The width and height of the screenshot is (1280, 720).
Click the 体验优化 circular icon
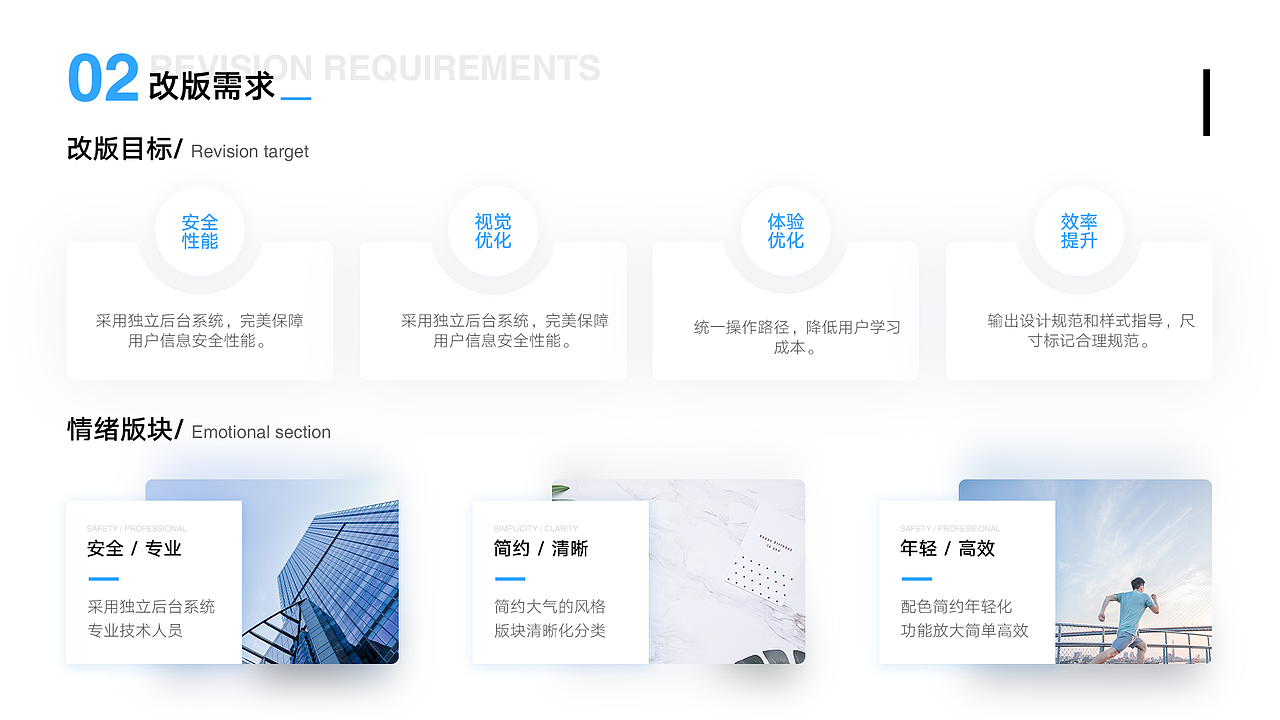786,230
